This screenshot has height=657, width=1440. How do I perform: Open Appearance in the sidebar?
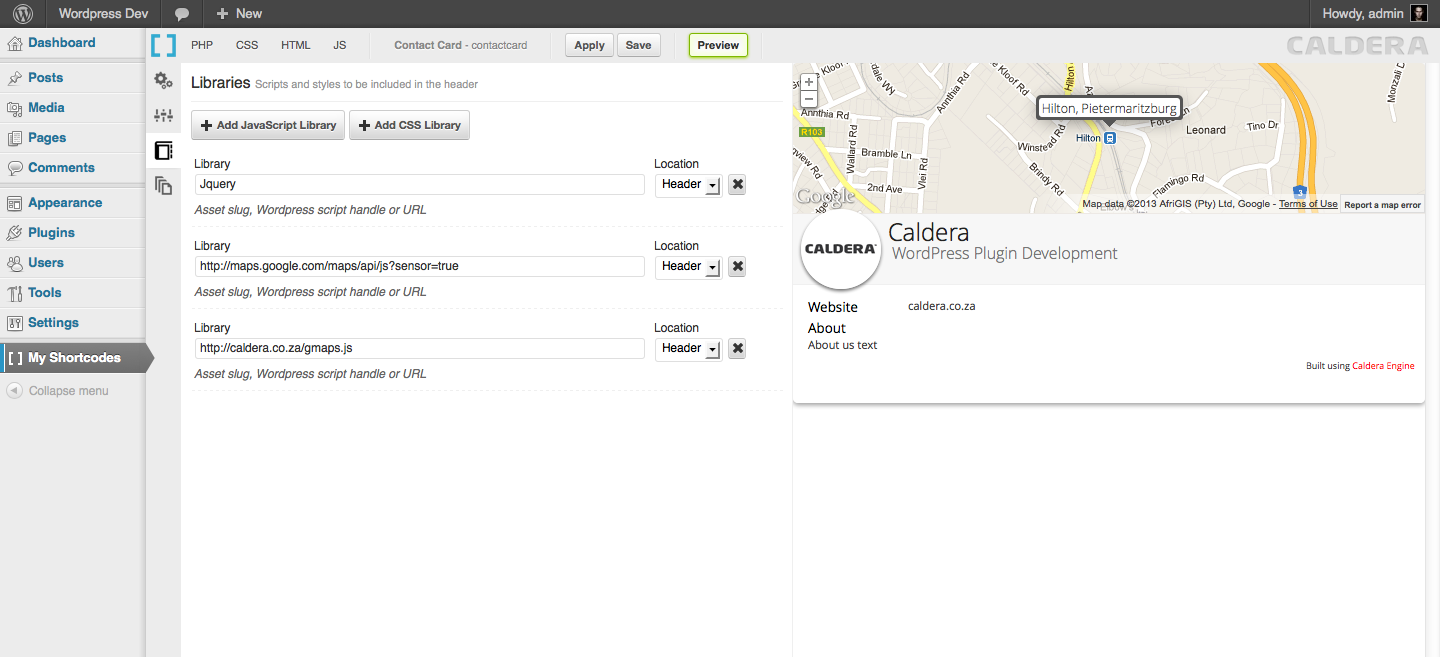click(65, 203)
